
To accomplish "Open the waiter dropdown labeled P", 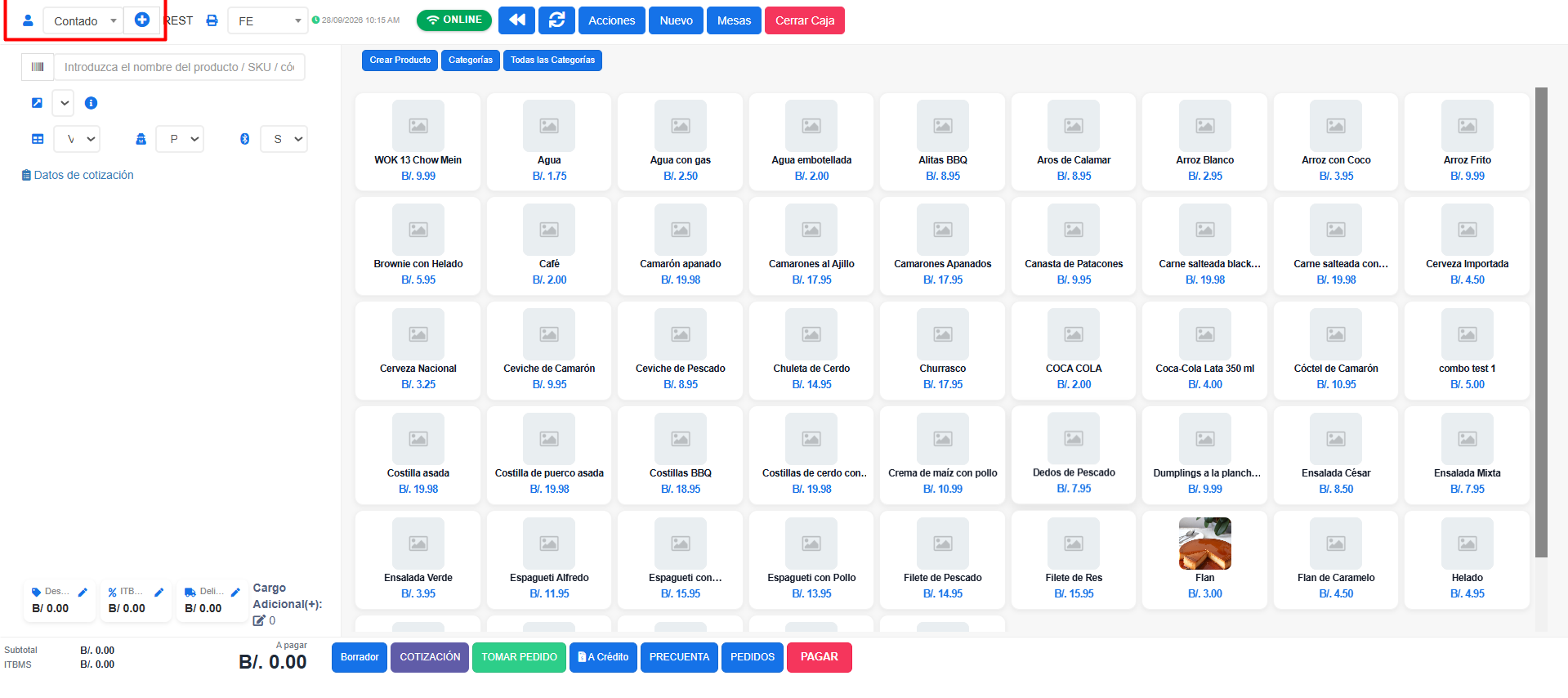I will tap(180, 139).
